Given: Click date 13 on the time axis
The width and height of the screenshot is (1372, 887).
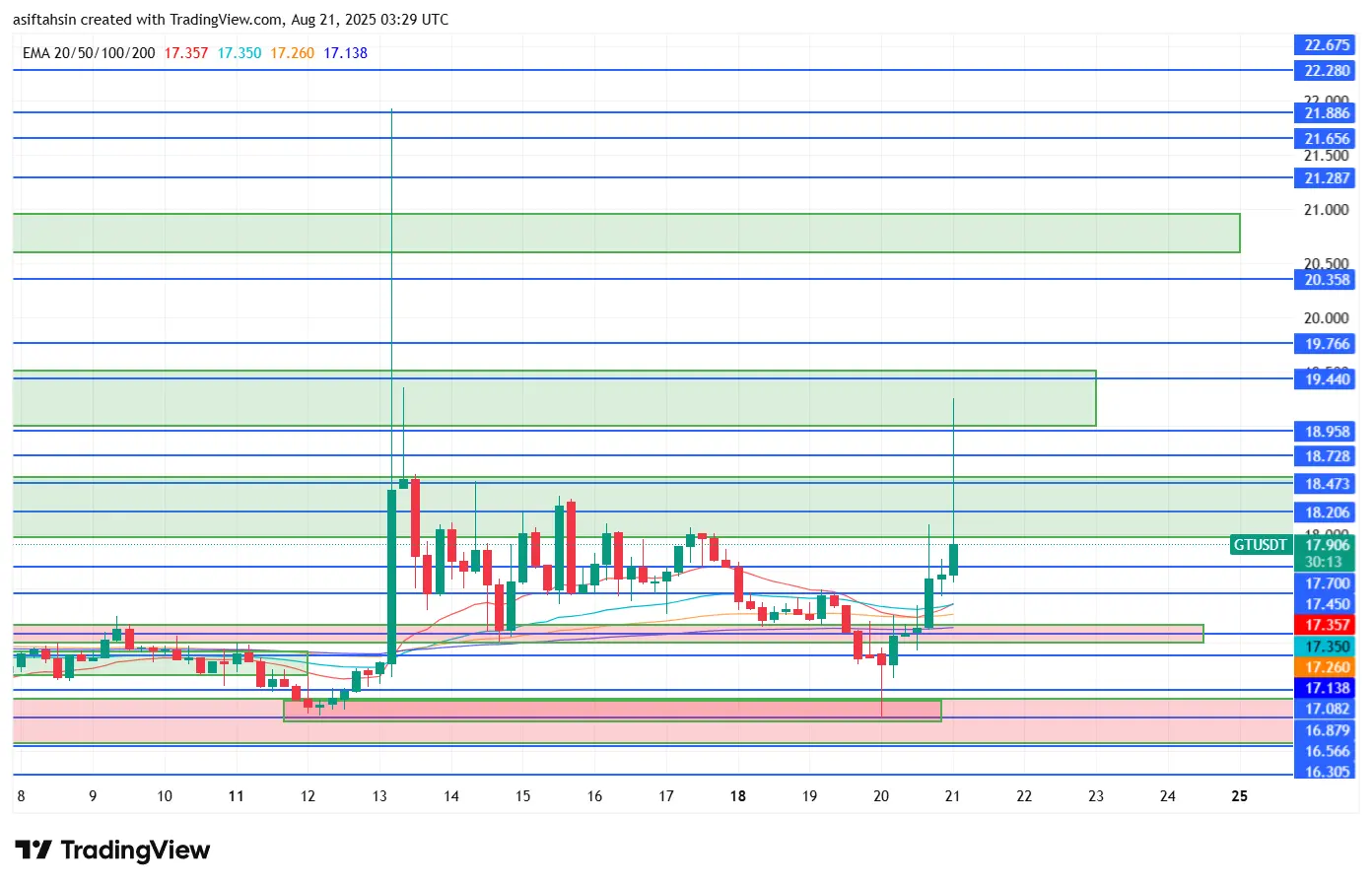Looking at the screenshot, I should point(379,796).
